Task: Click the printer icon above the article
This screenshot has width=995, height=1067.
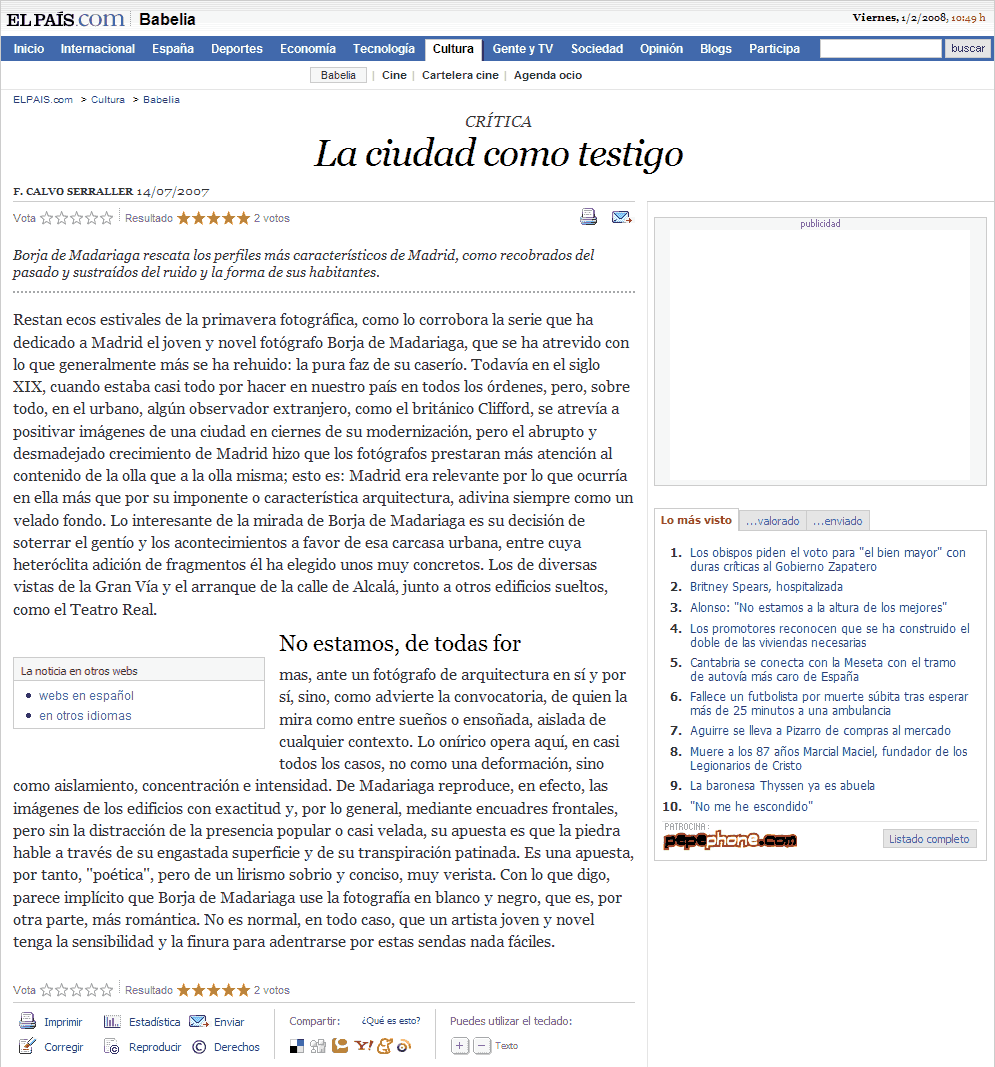Action: tap(589, 217)
